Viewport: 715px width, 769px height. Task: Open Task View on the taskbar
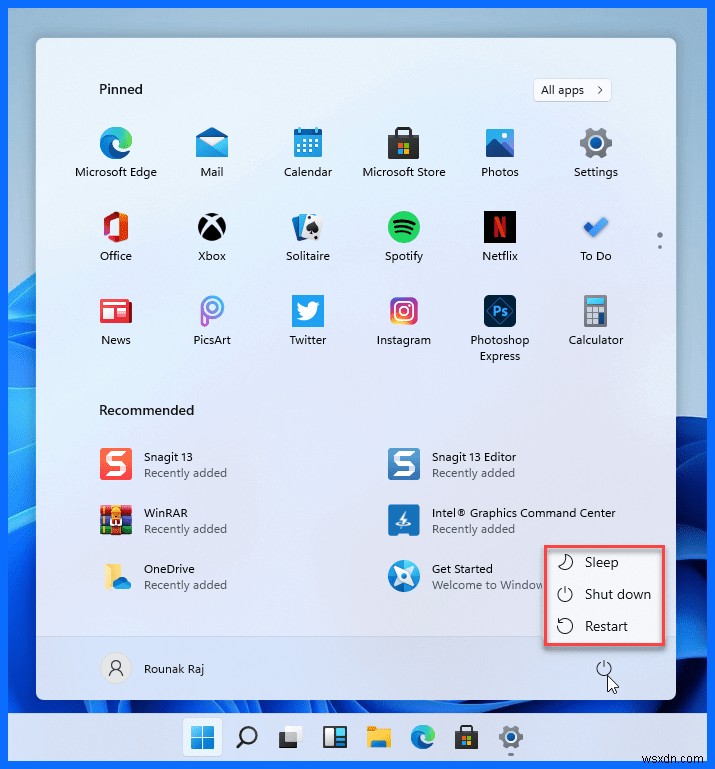pyautogui.click(x=290, y=737)
